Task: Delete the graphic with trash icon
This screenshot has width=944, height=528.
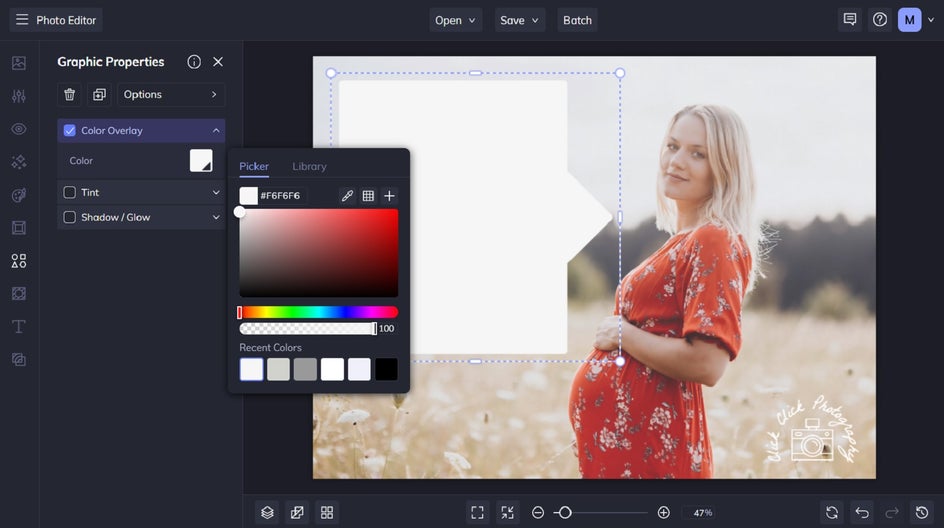Action: pos(69,95)
